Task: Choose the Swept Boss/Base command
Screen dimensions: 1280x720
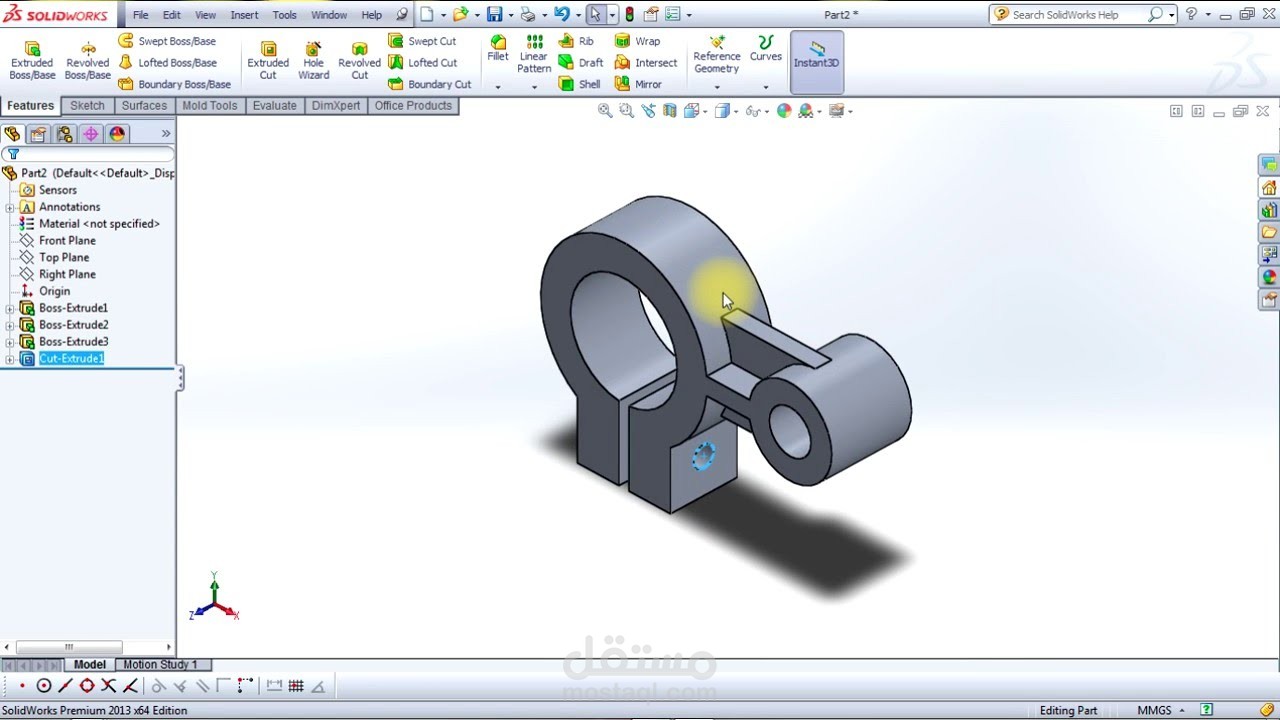Action: tap(167, 41)
